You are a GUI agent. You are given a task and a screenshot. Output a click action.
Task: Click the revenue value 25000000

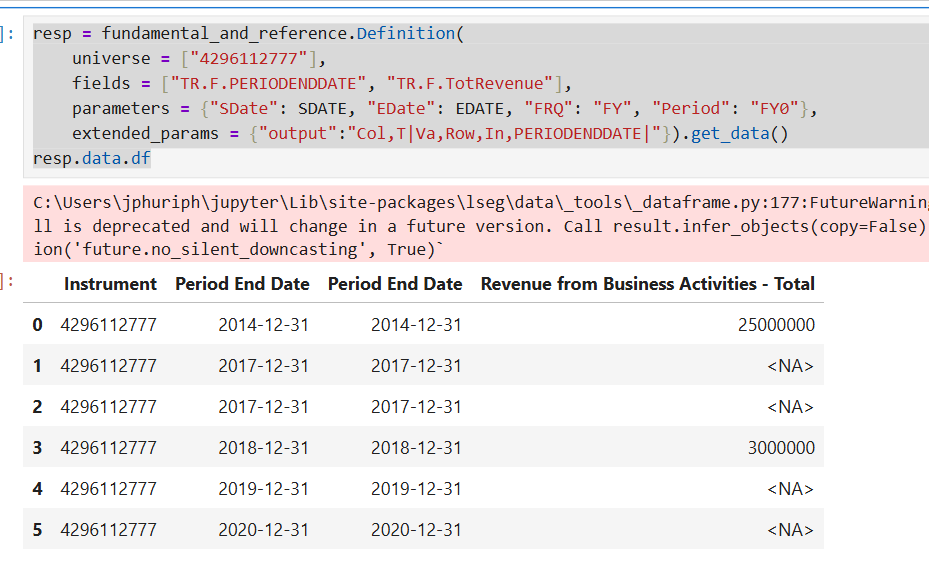point(773,325)
